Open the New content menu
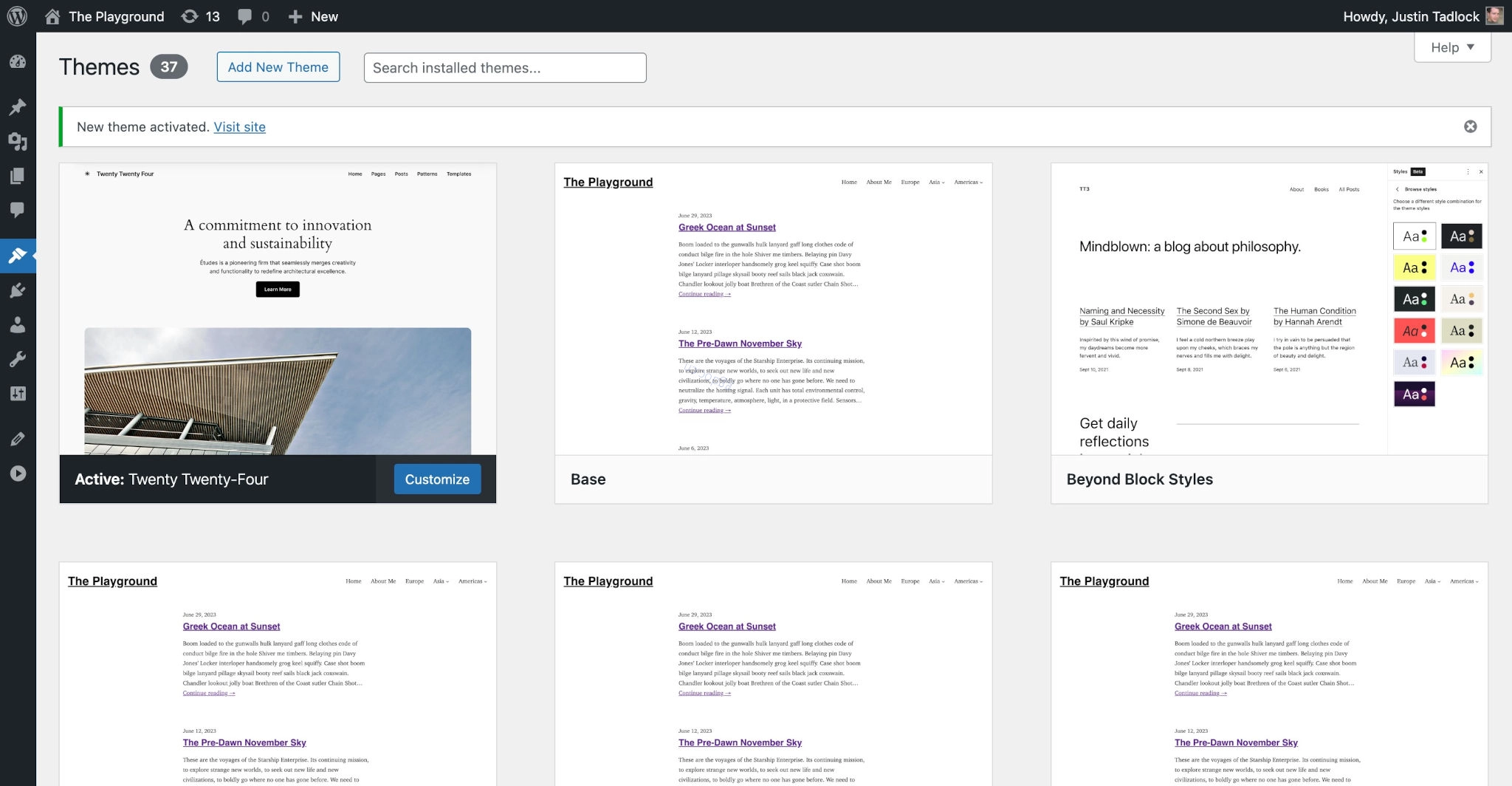 point(313,16)
